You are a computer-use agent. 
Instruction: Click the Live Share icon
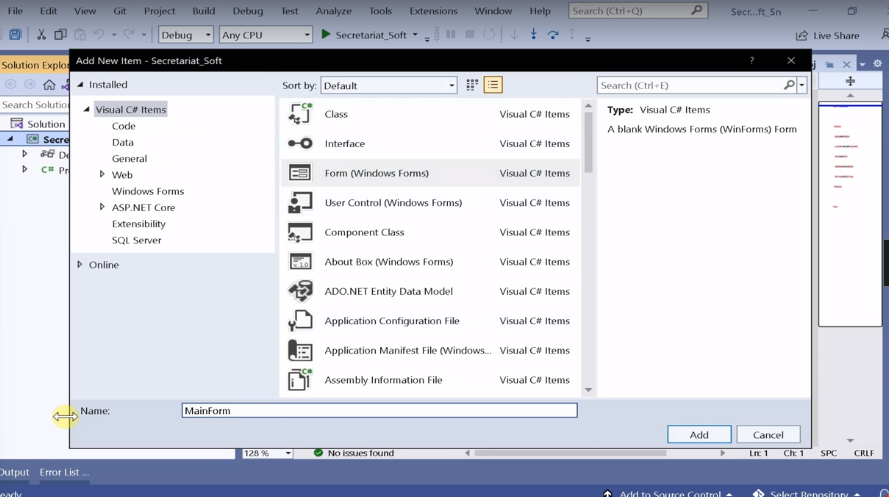[x=801, y=36]
